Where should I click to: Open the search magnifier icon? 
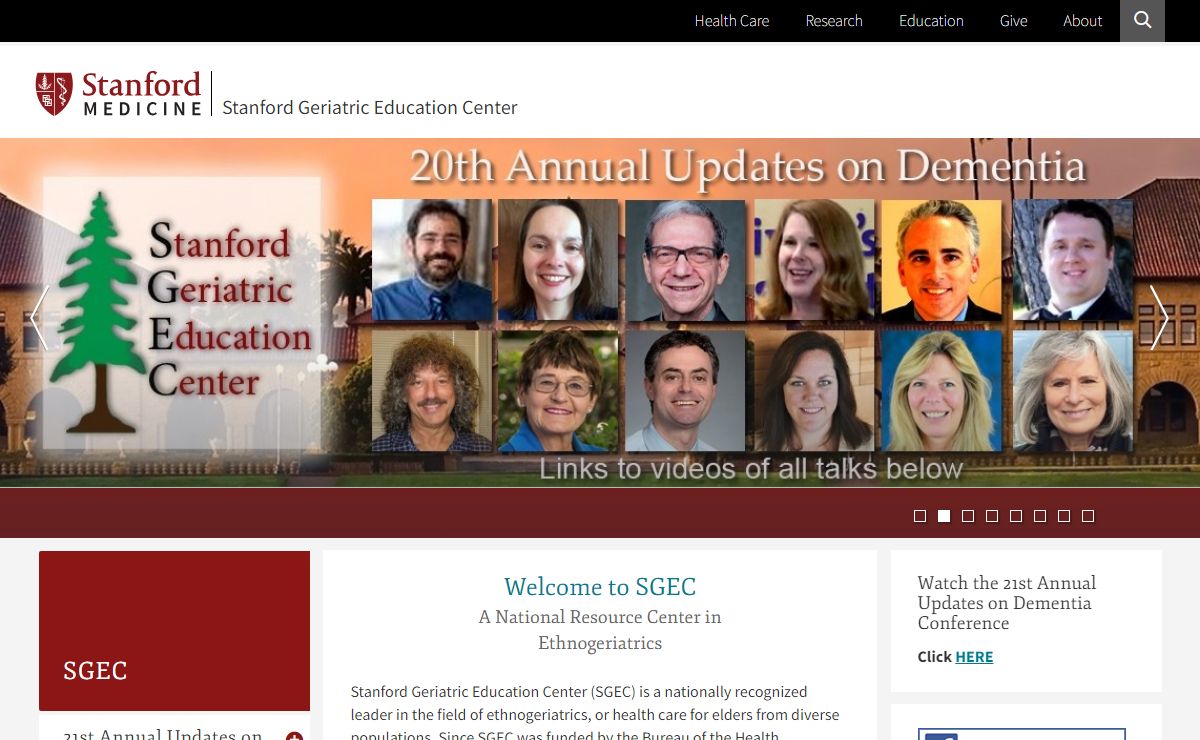click(x=1142, y=20)
